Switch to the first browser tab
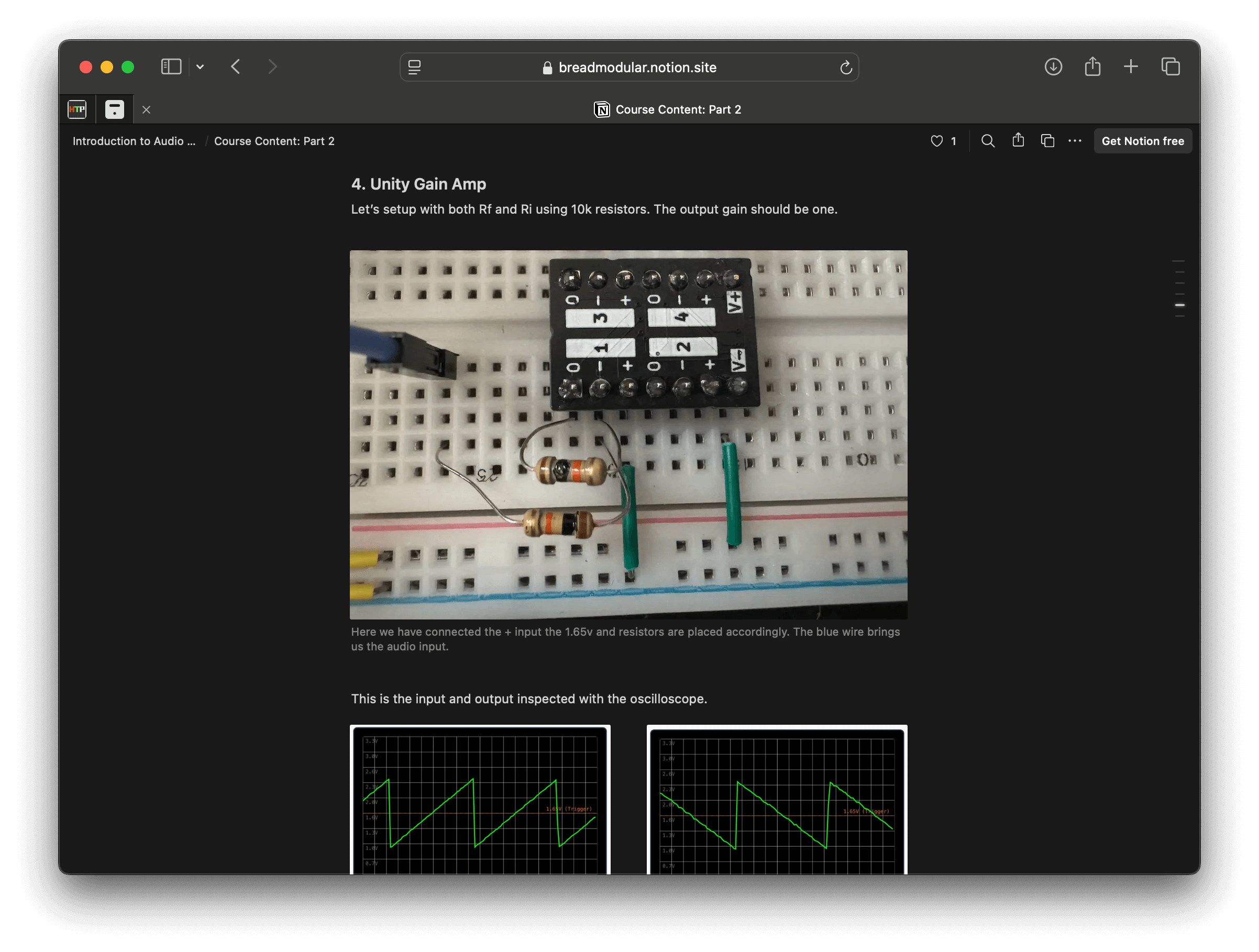1259x952 pixels. [77, 109]
